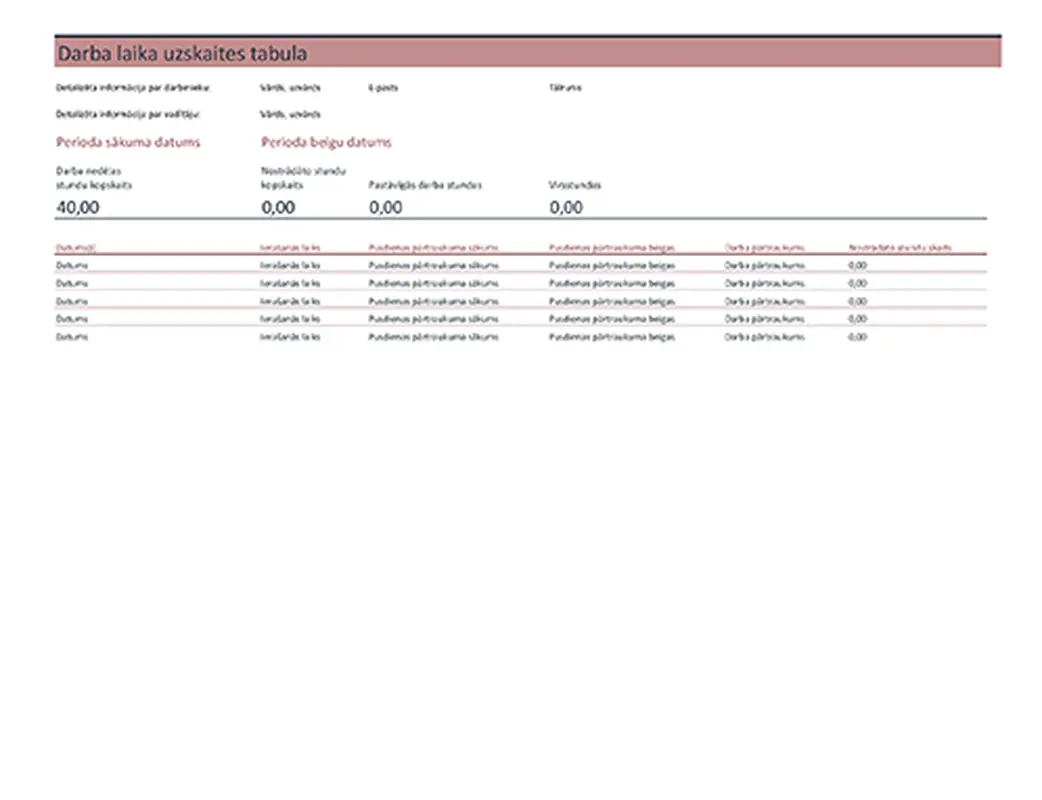Select the last row 'Ierašanās laiks' cell
The image size is (1042, 800).
(x=290, y=338)
